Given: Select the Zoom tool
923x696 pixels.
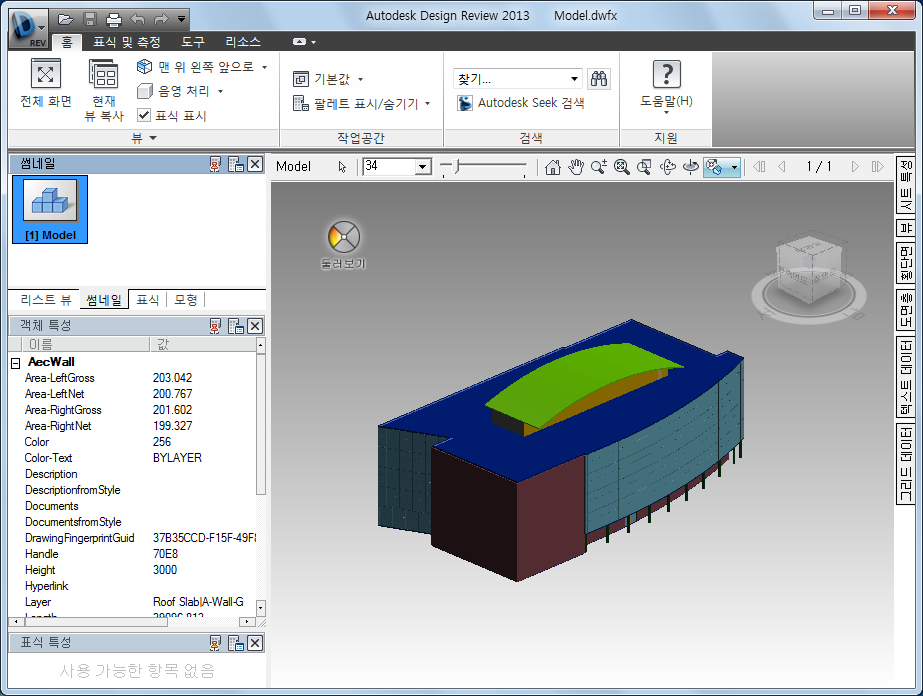Looking at the screenshot, I should [x=599, y=167].
